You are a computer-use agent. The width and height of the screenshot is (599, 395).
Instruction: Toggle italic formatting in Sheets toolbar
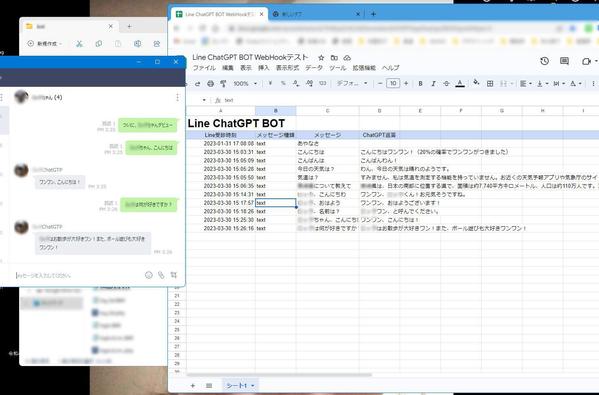pyautogui.click(x=433, y=83)
